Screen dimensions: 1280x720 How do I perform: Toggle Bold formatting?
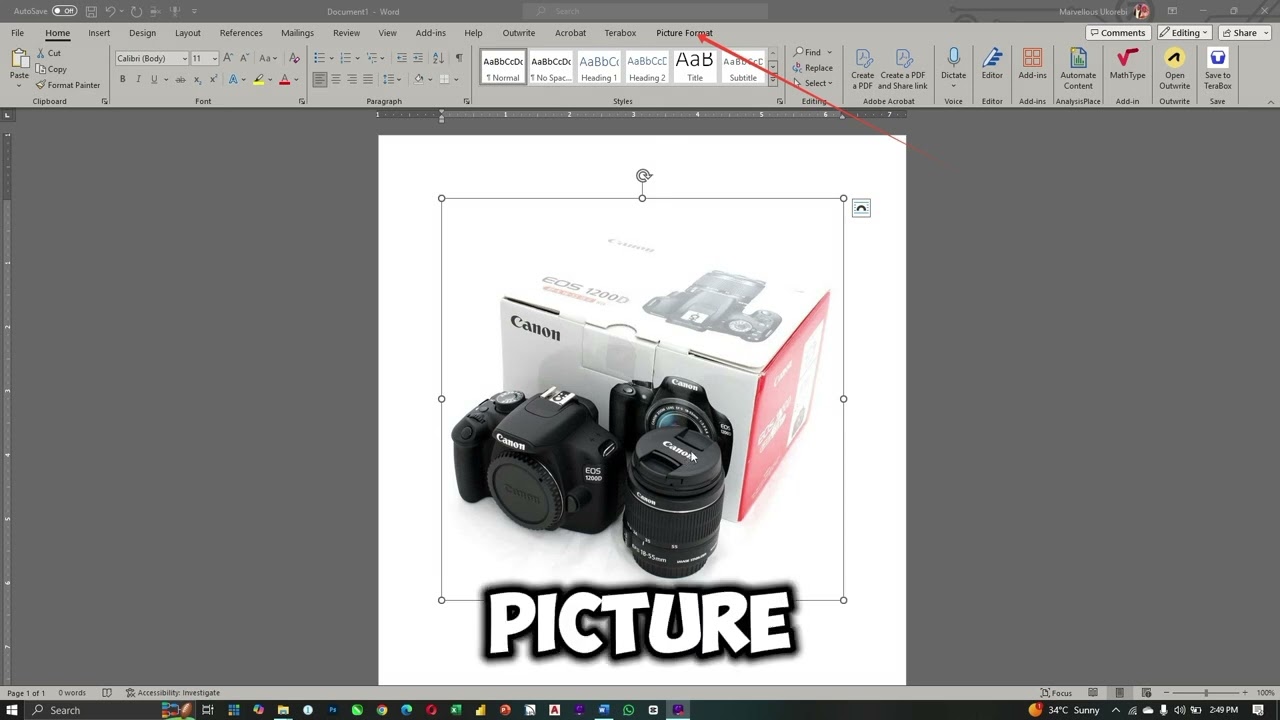click(123, 79)
